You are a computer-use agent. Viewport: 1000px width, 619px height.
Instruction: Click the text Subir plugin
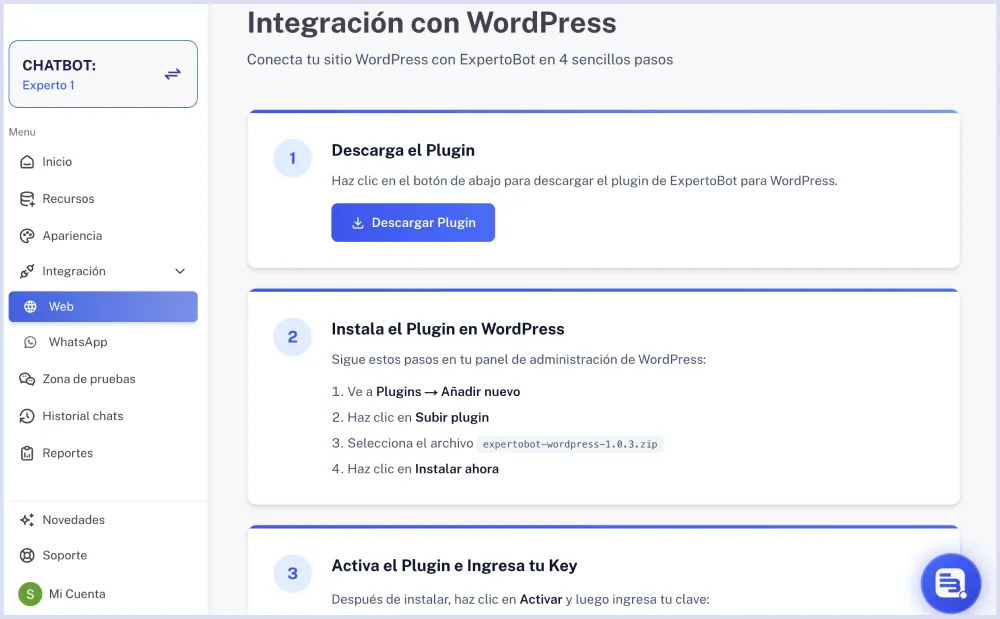tap(452, 418)
